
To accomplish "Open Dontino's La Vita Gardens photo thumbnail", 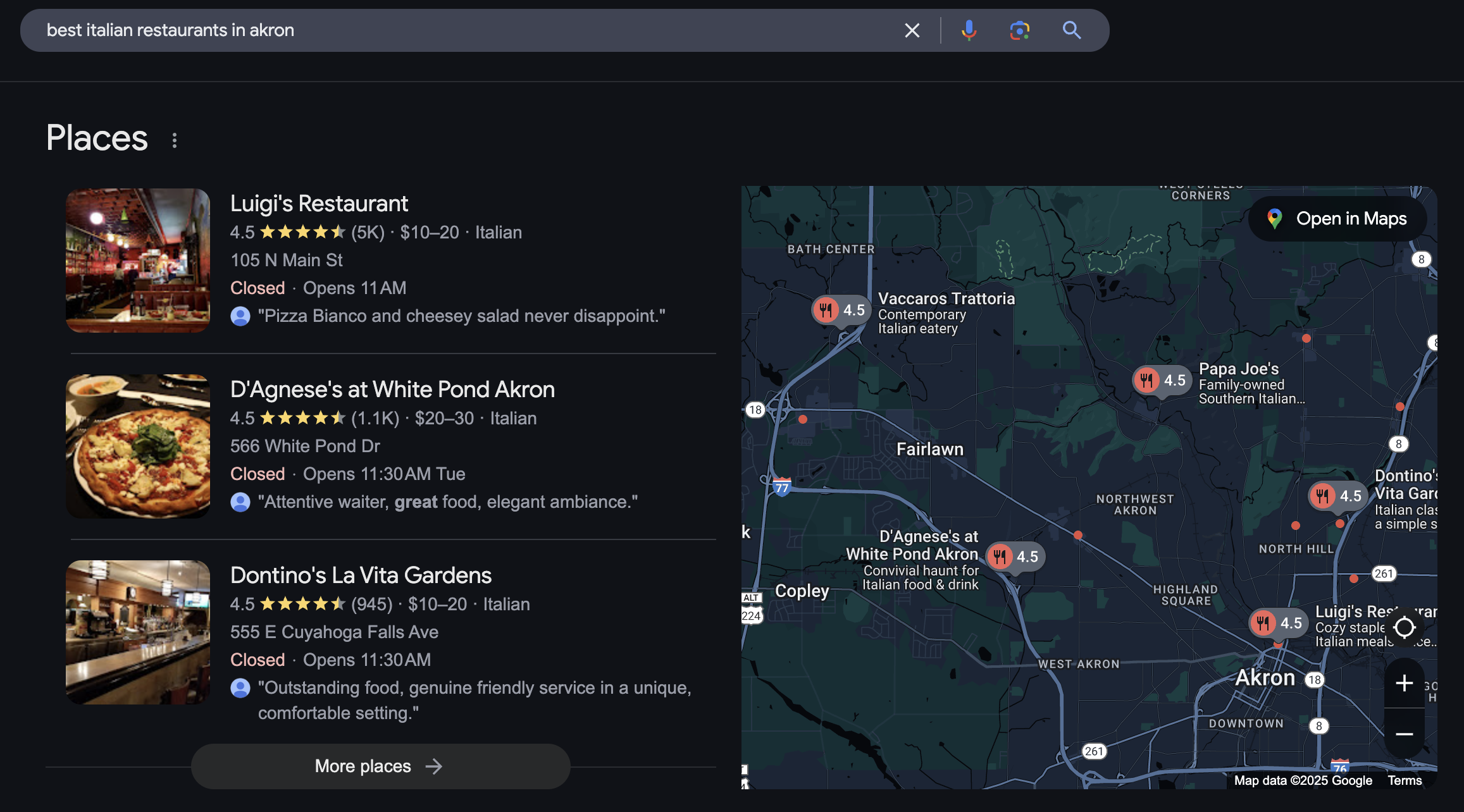I will (138, 632).
